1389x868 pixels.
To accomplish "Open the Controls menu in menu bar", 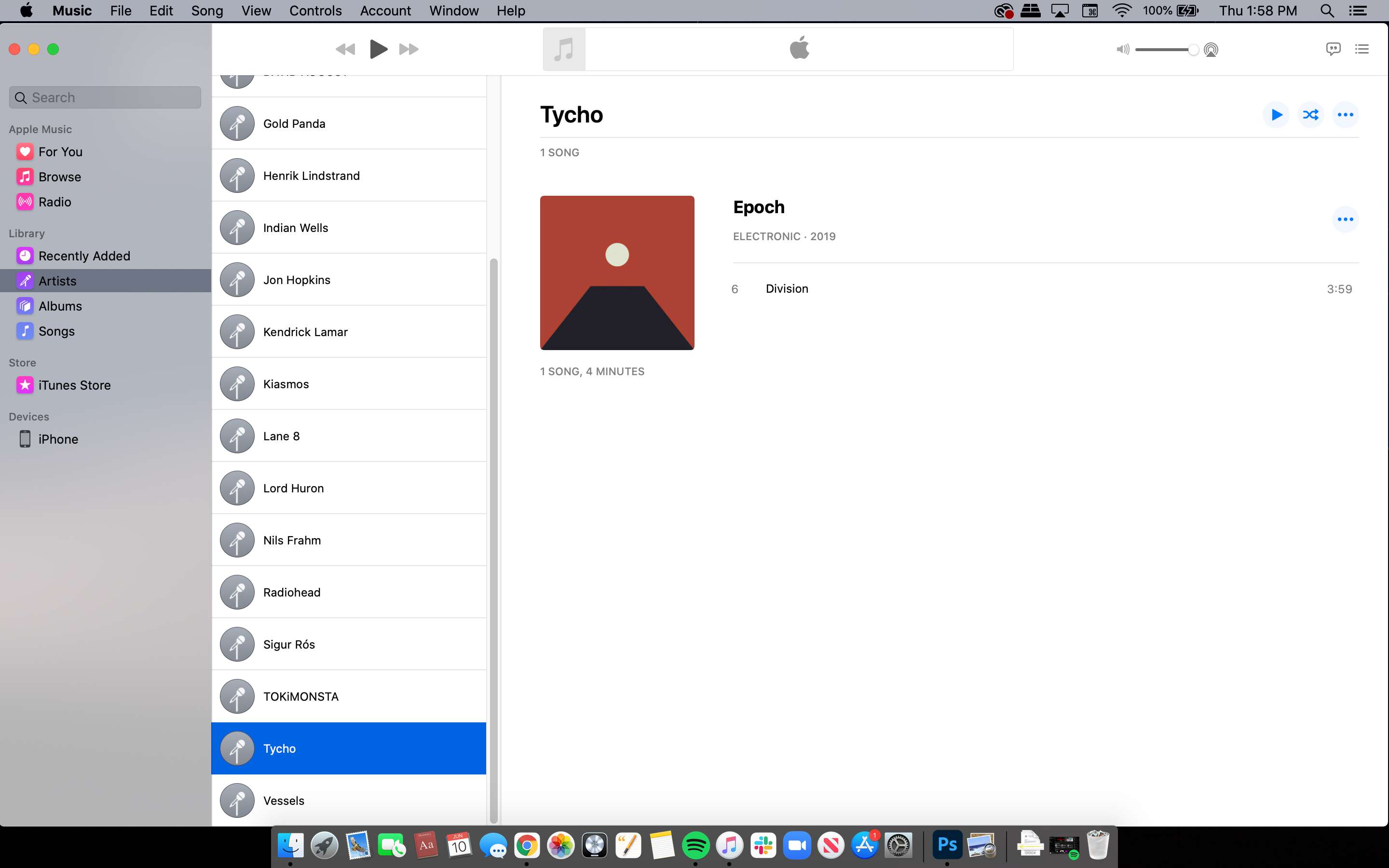I will 314,11.
